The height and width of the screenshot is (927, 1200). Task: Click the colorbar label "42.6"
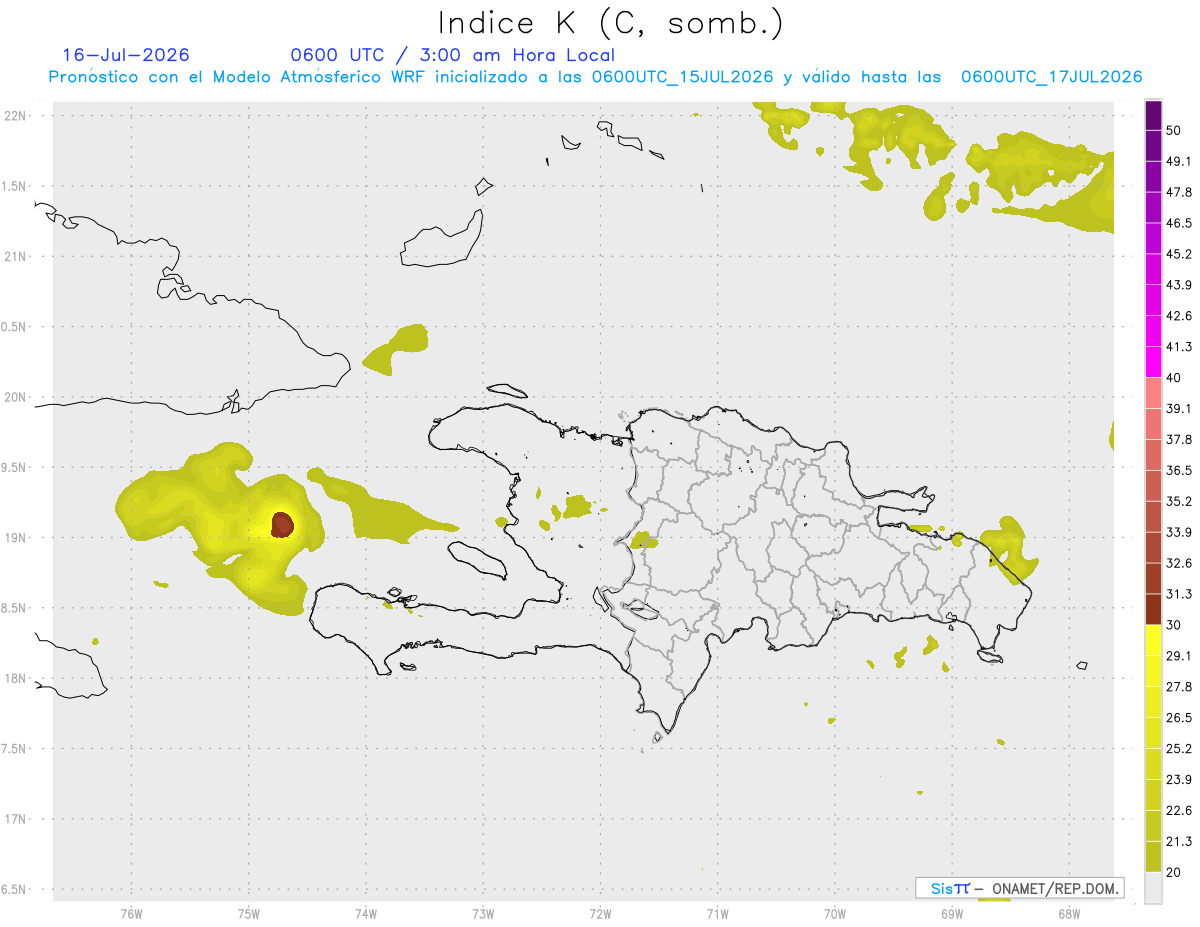click(x=1179, y=317)
